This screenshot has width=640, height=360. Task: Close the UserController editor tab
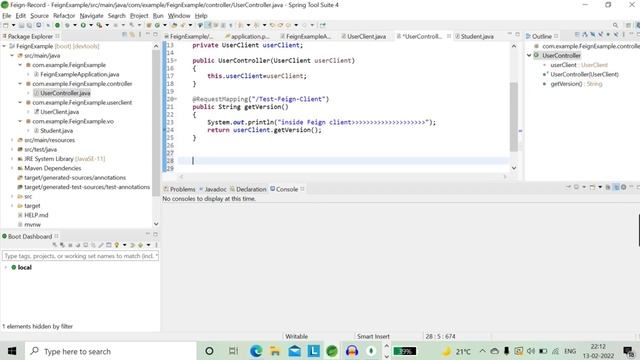449,36
